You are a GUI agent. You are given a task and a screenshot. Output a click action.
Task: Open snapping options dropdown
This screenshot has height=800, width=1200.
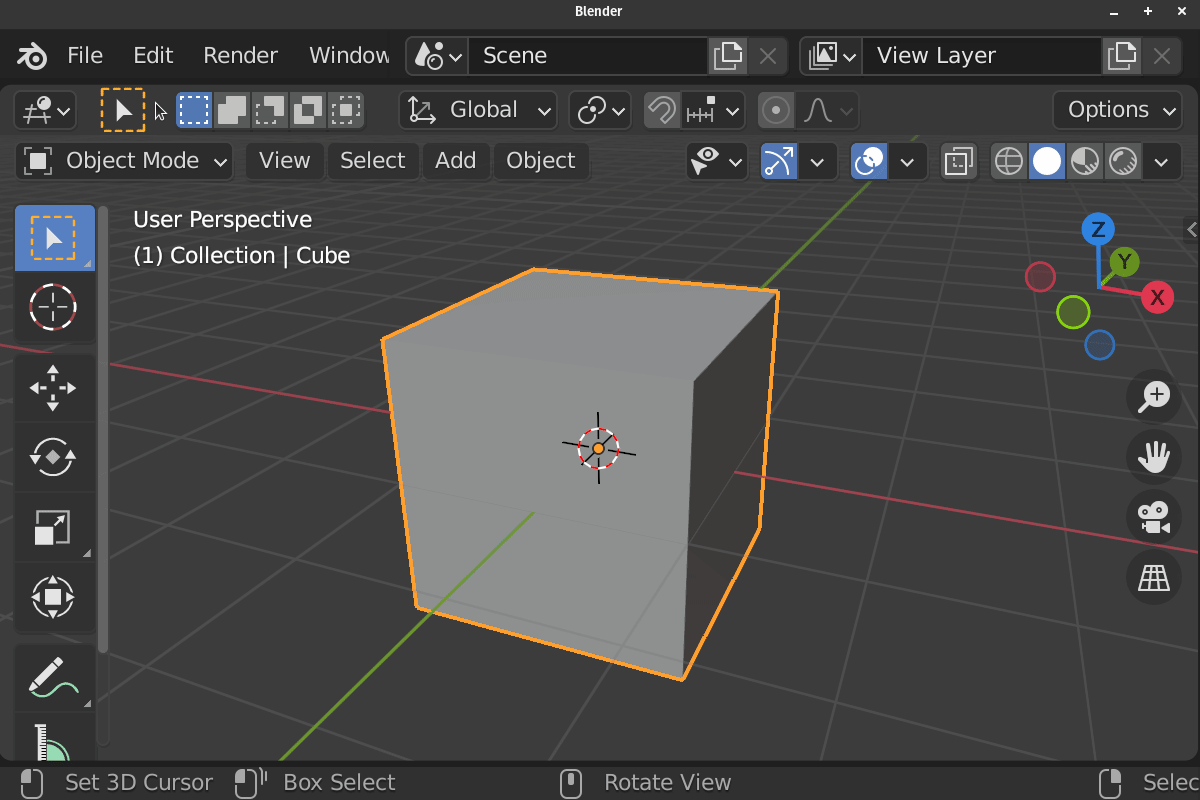(x=713, y=110)
